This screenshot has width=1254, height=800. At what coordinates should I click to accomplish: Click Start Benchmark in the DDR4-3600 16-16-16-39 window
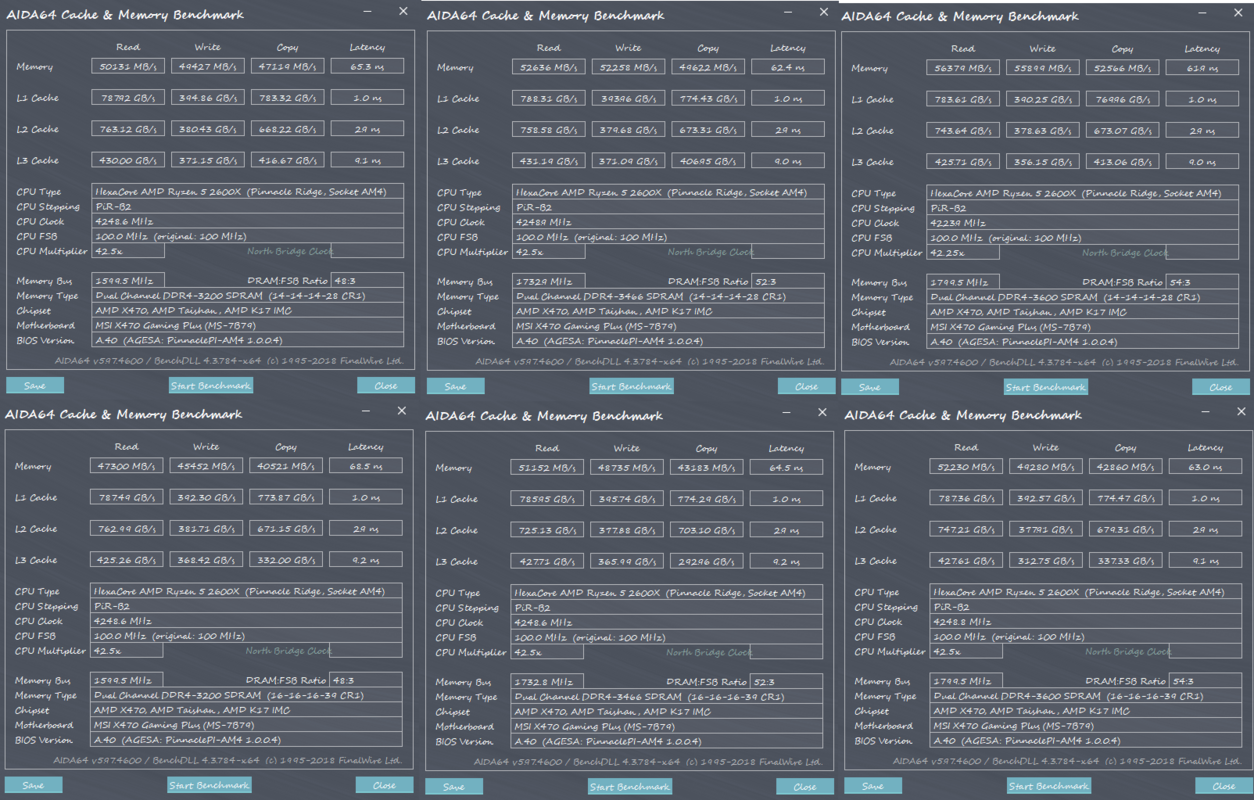coord(1048,786)
